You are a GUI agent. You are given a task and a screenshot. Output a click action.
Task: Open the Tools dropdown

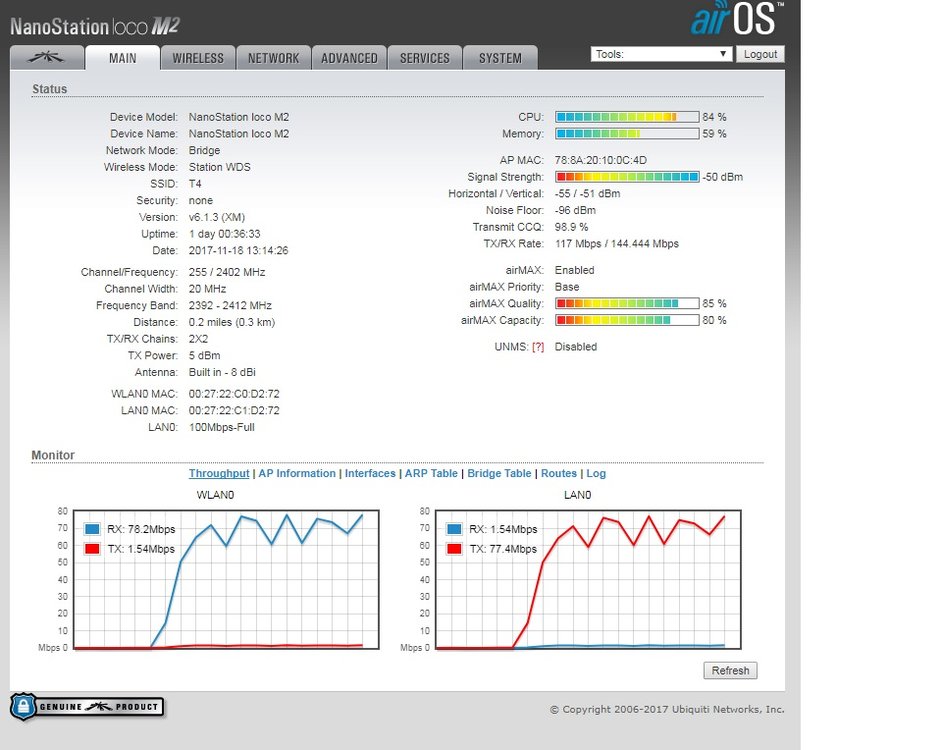pos(661,54)
